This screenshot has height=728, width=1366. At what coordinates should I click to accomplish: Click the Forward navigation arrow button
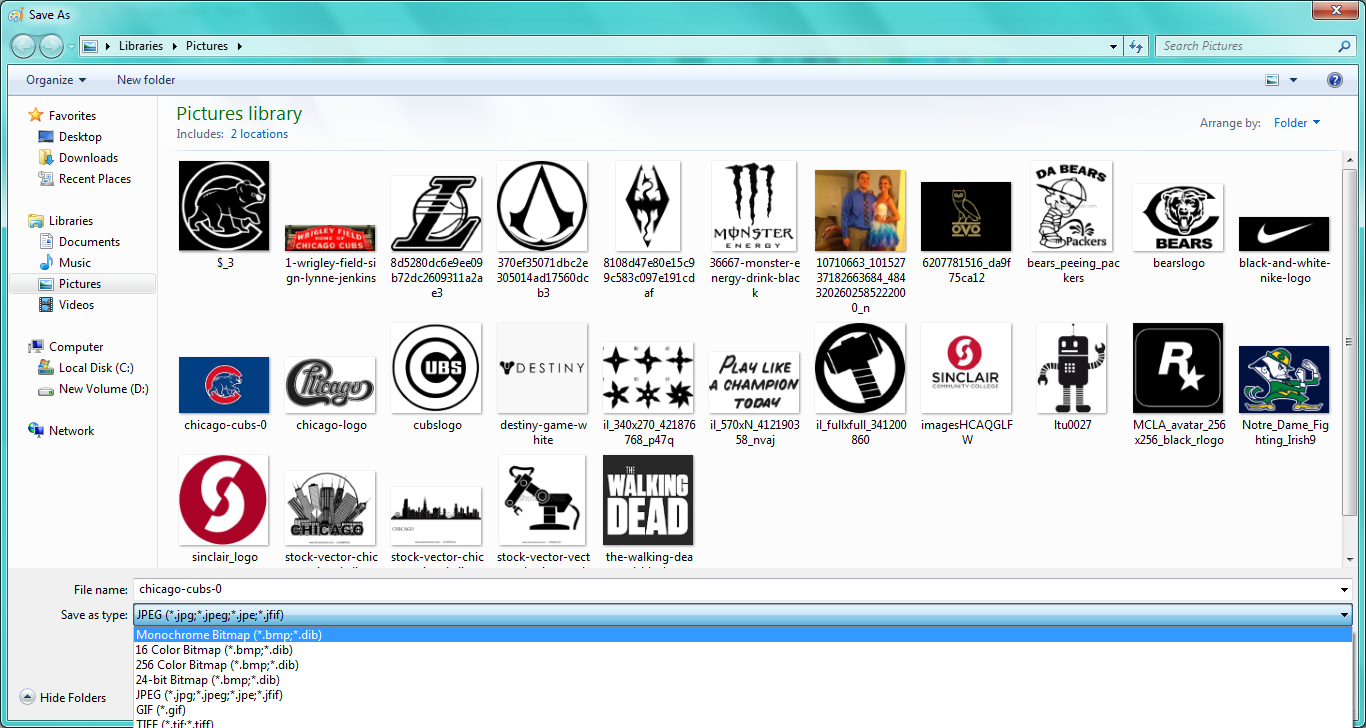pyautogui.click(x=51, y=46)
